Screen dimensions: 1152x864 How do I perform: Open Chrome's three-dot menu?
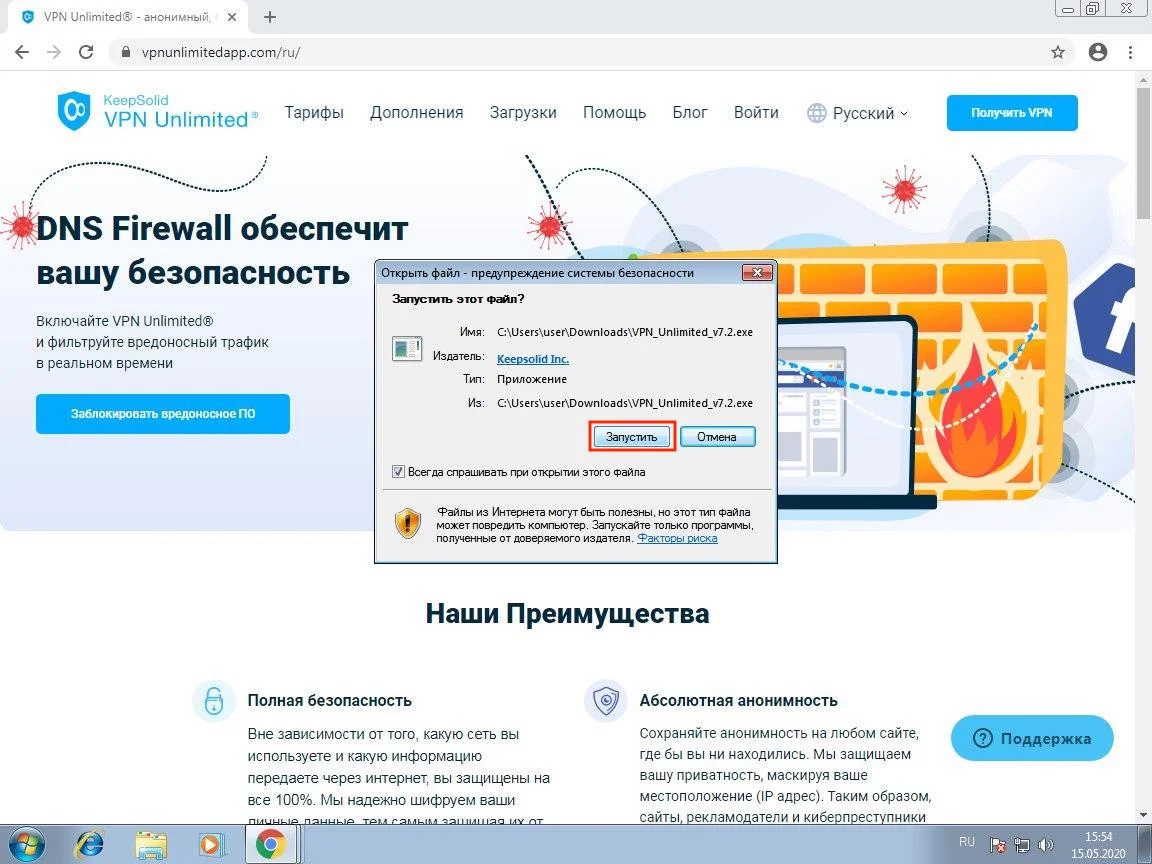pyautogui.click(x=1132, y=52)
